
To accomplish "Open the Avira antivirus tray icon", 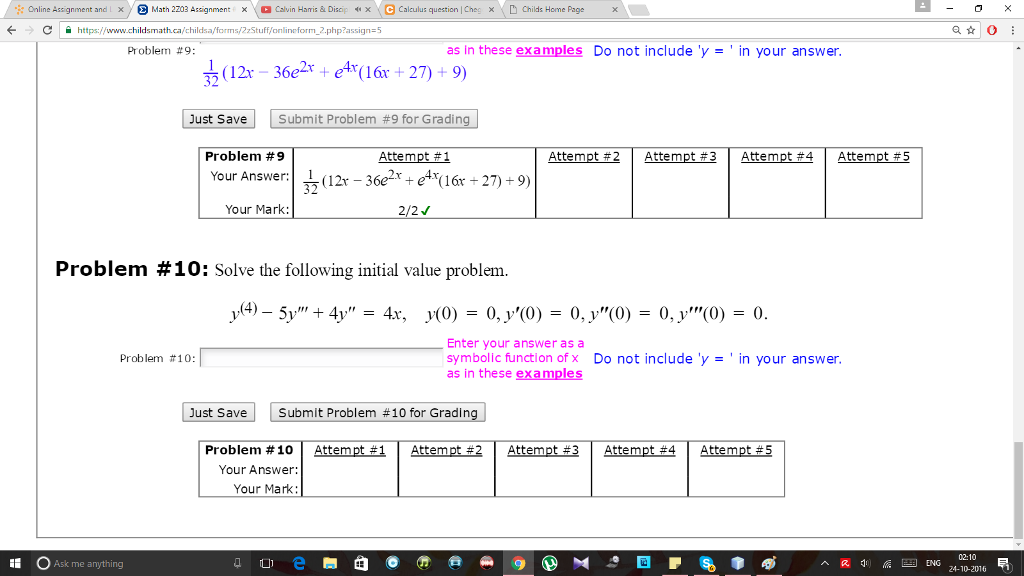I will pos(844,563).
